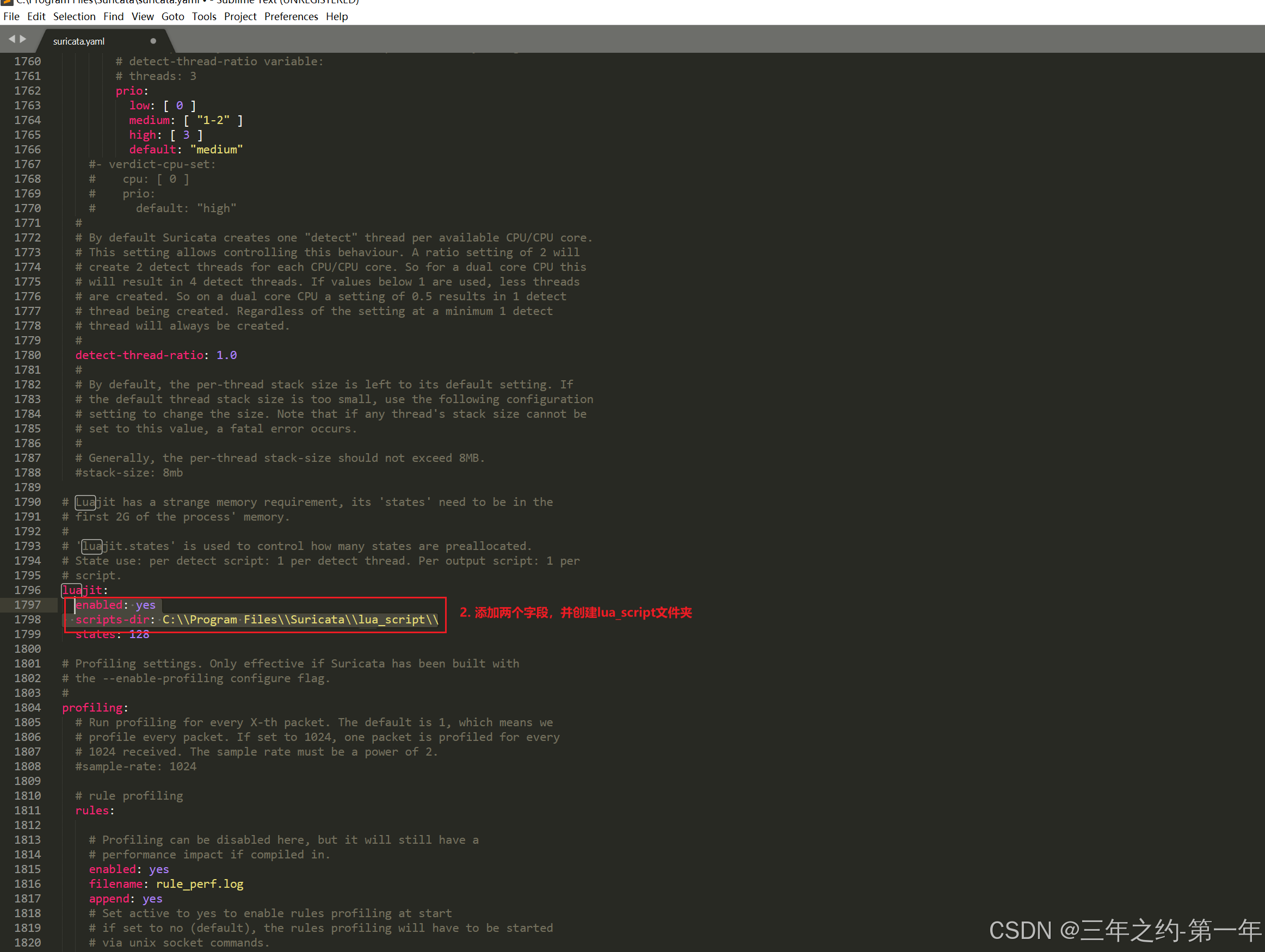Open the Help menu
This screenshot has width=1265, height=952.
point(337,16)
